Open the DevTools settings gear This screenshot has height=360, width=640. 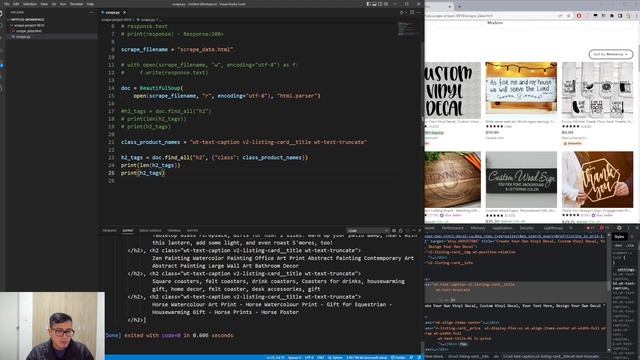point(619,228)
